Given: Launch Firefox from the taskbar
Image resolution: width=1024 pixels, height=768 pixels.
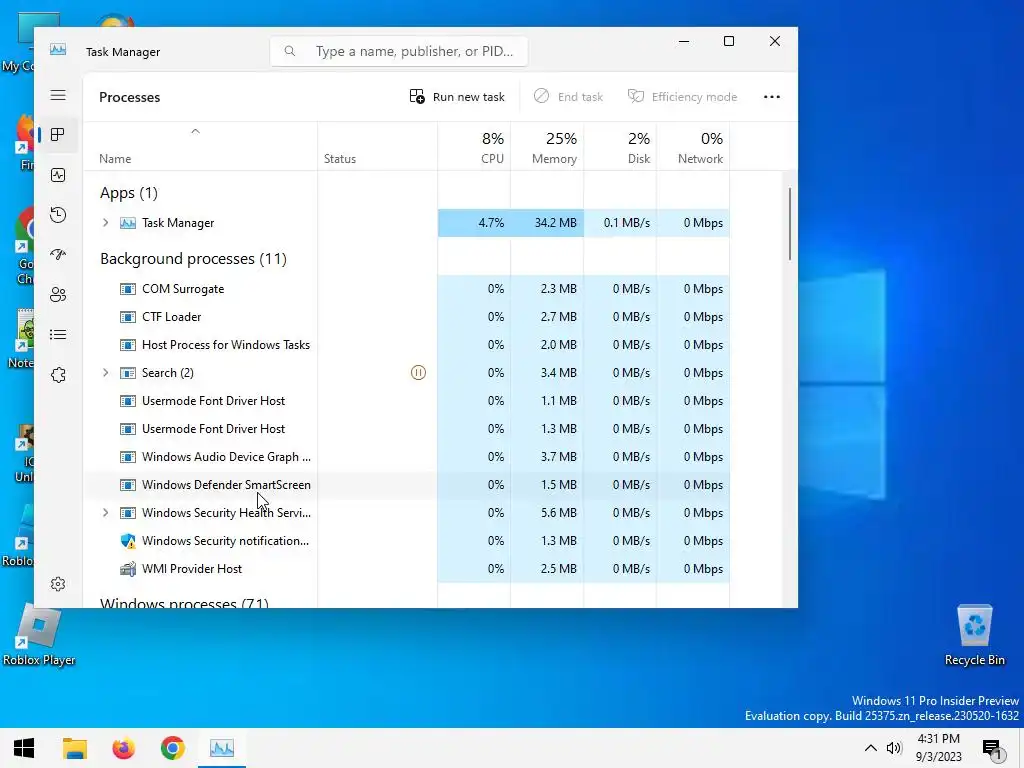Looking at the screenshot, I should (x=123, y=748).
